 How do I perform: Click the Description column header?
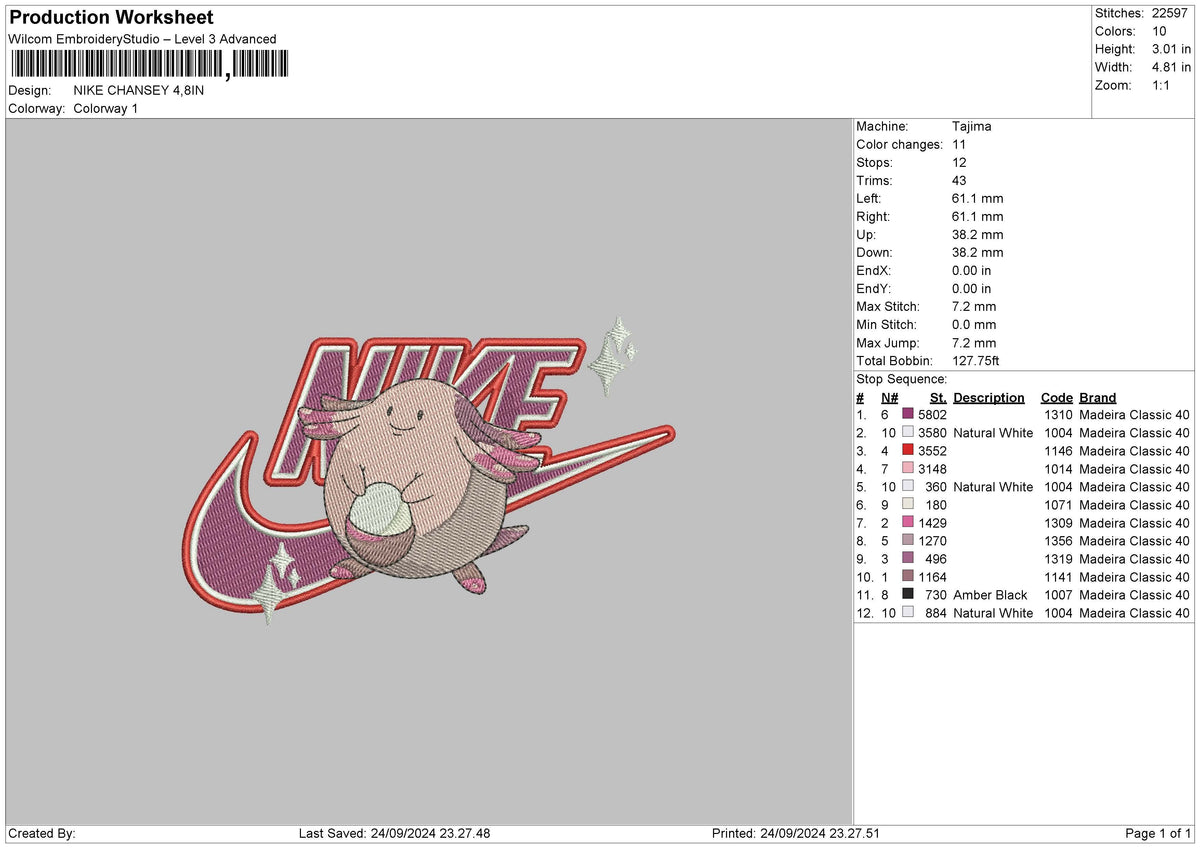pyautogui.click(x=989, y=397)
